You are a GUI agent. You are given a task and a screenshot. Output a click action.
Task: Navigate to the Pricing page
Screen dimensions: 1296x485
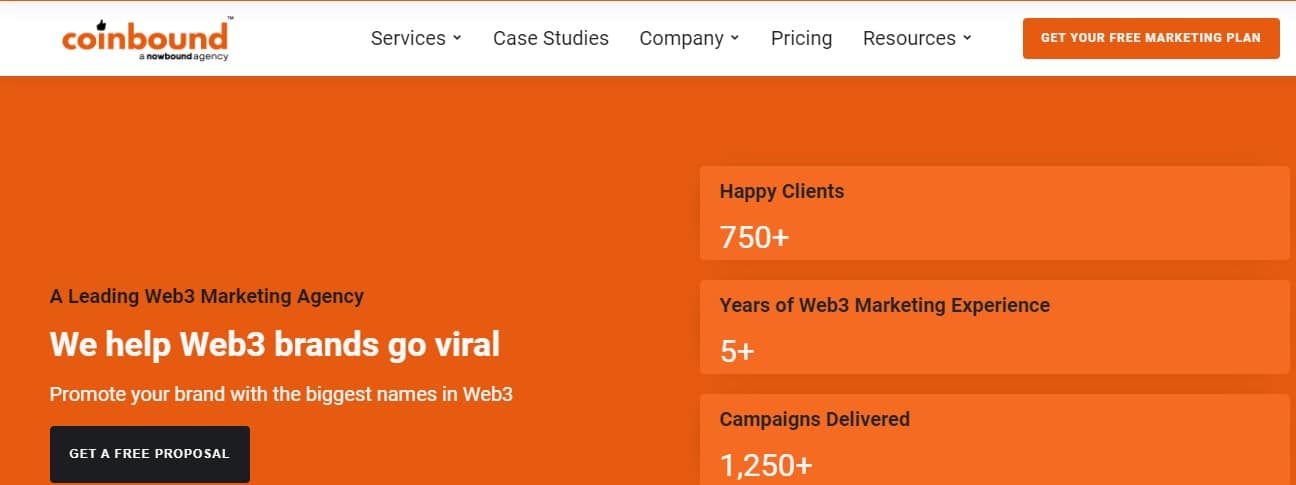tap(801, 38)
